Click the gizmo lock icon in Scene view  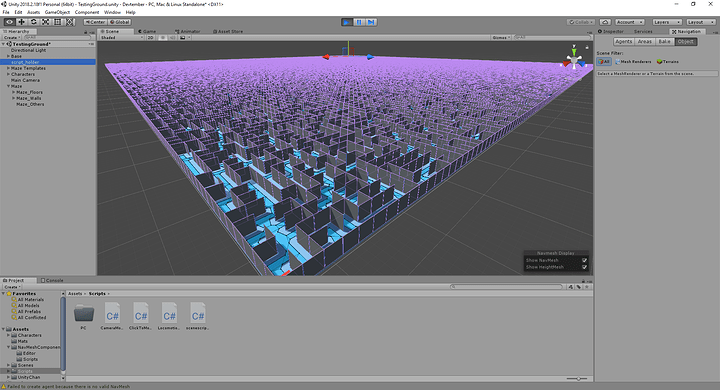pos(587,47)
